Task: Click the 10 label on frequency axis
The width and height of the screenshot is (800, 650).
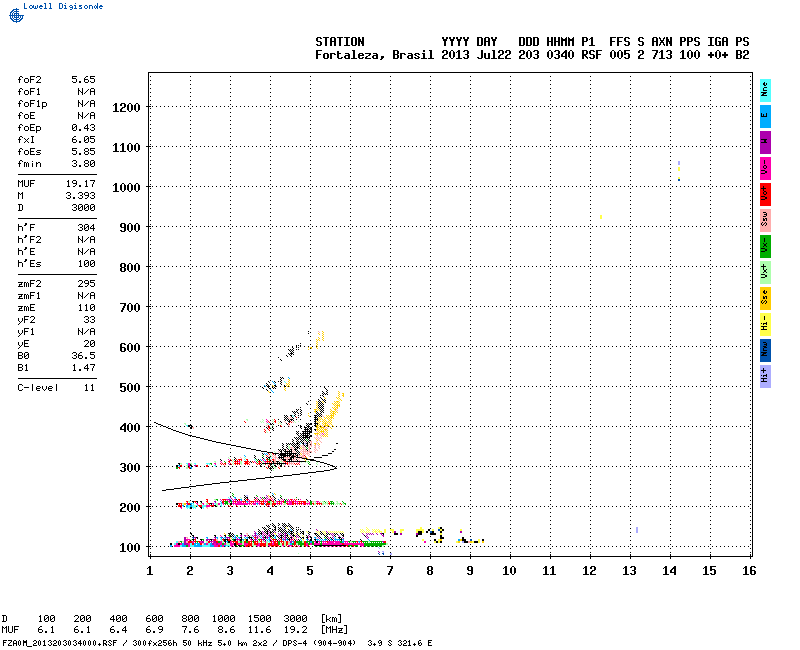Action: pos(509,571)
